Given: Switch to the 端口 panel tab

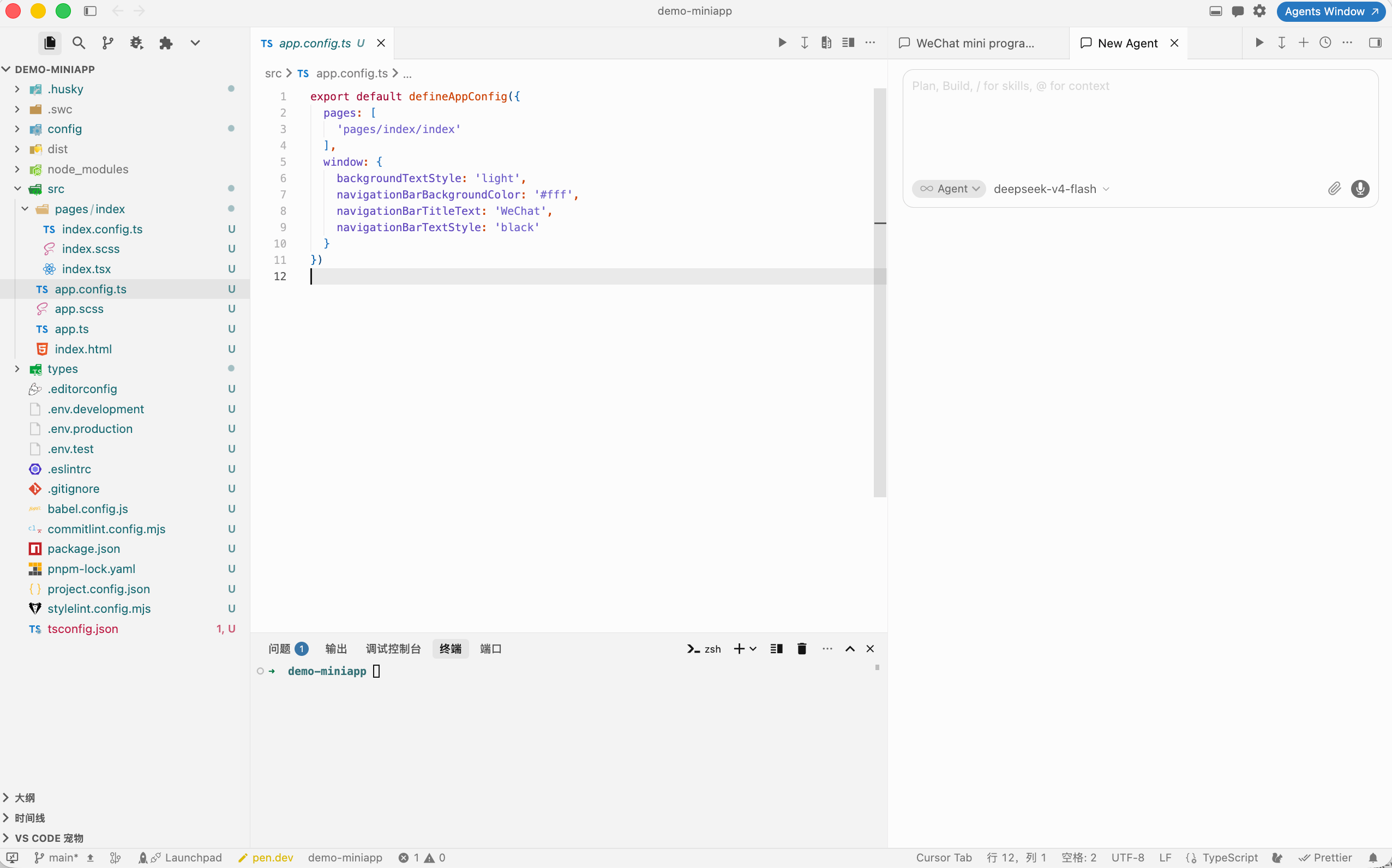Looking at the screenshot, I should click(x=490, y=649).
